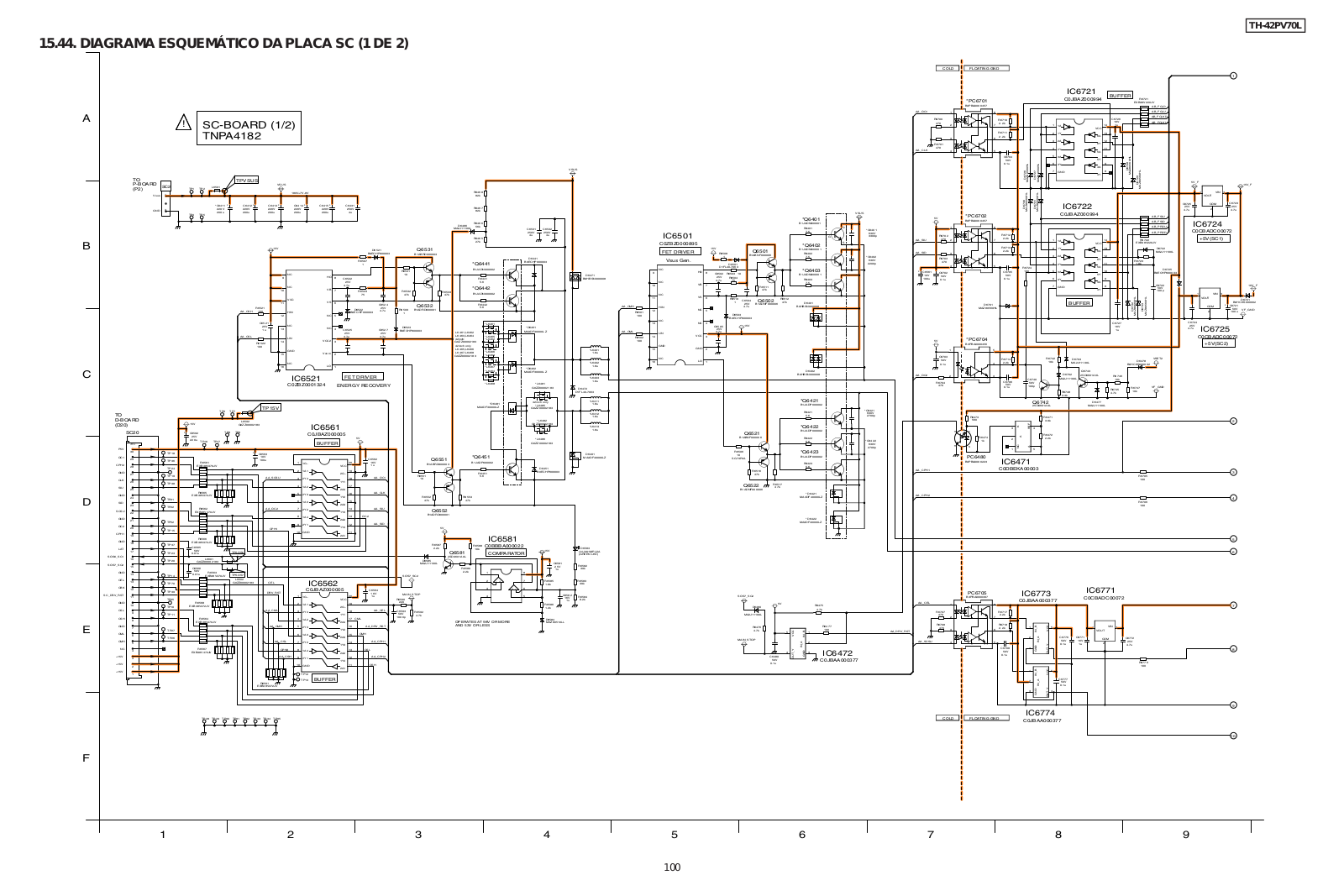Select the TP15V test point label
The image size is (1344, 896).
(x=270, y=408)
